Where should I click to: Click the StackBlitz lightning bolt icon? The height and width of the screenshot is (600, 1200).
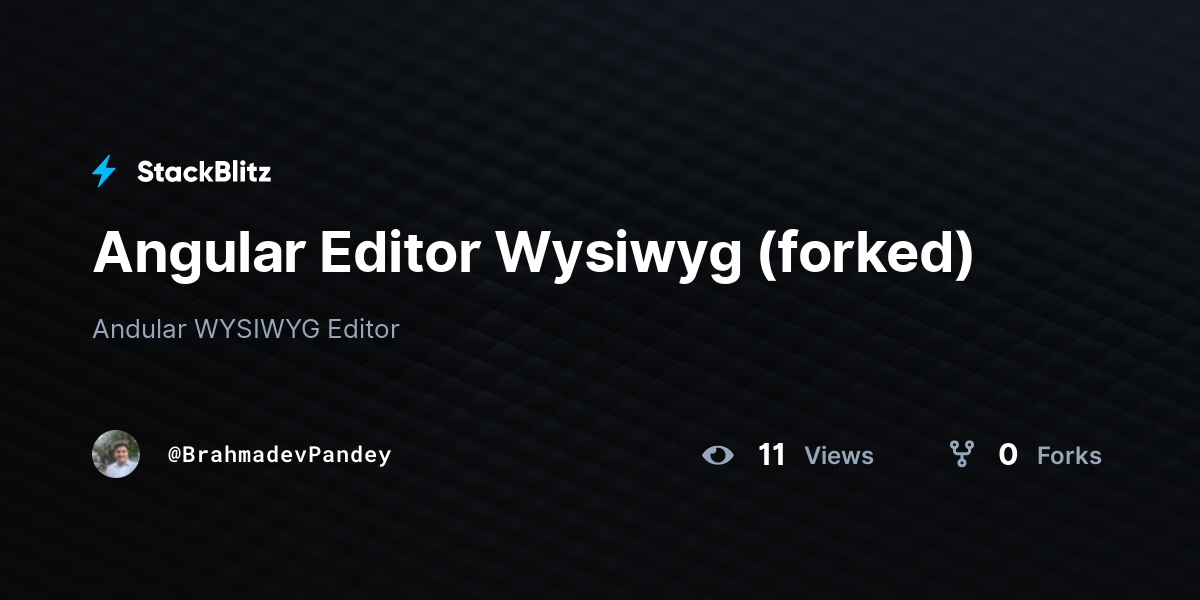point(104,172)
